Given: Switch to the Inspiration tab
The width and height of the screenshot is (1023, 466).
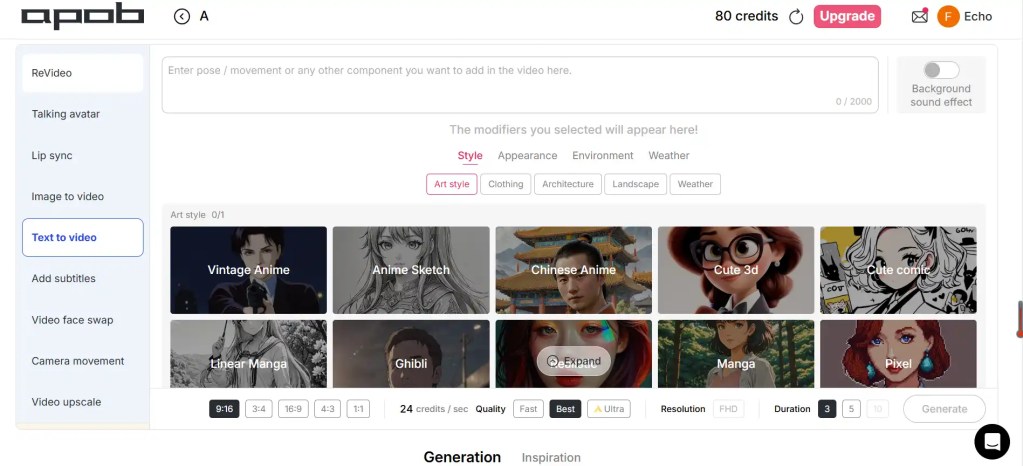Looking at the screenshot, I should click(x=551, y=458).
